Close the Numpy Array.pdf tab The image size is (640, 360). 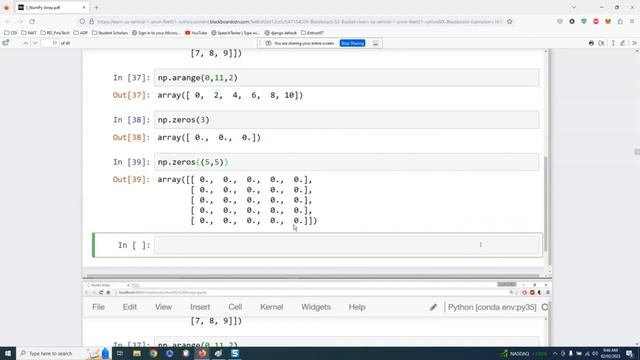[x=84, y=7]
